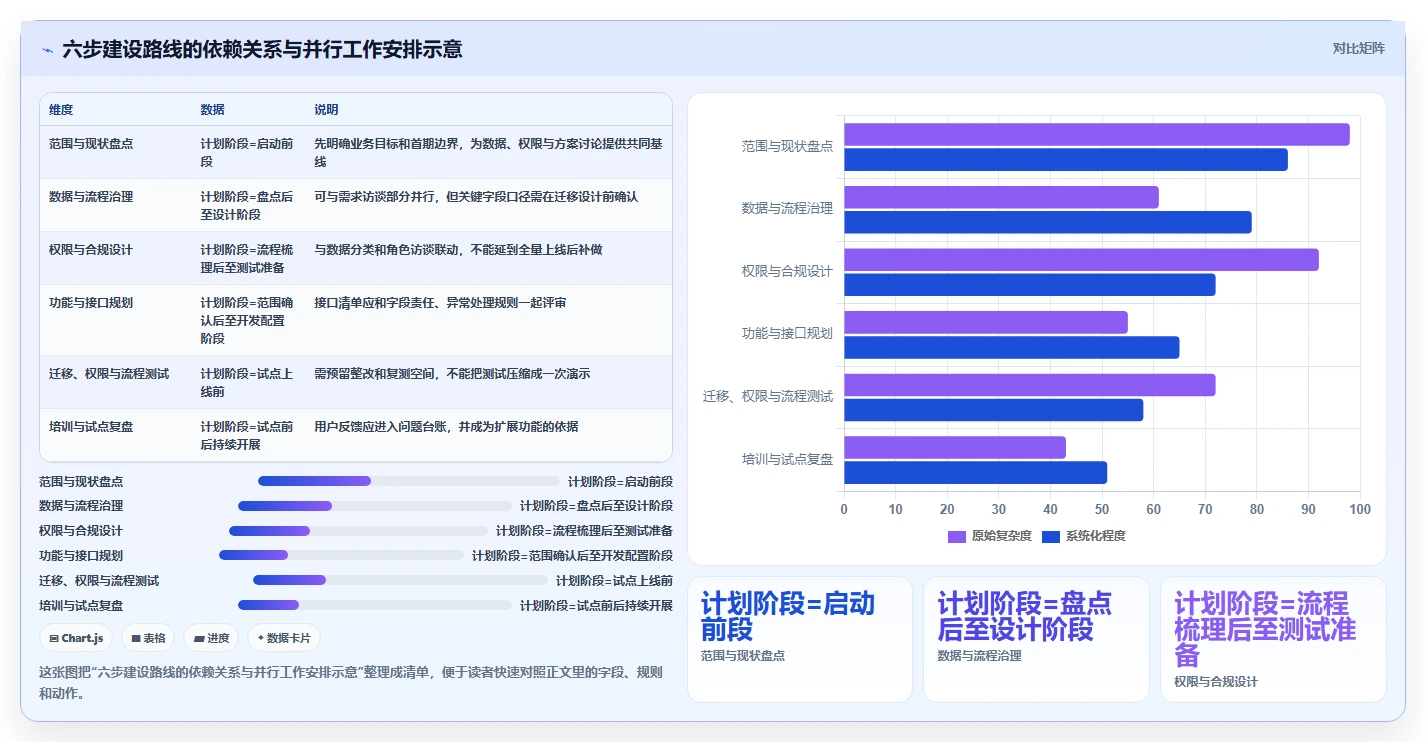1426x742 pixels.
Task: Click the chart y-axis label 功能与接口规划
Action: pyautogui.click(x=787, y=334)
